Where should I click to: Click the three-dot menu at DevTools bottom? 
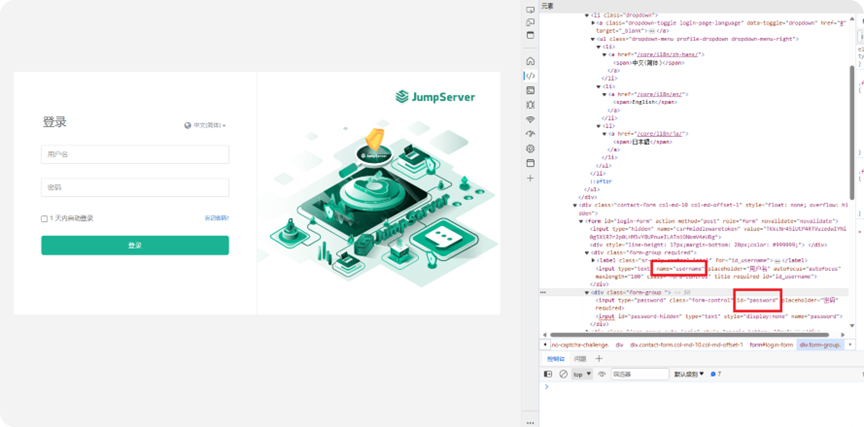point(530,423)
